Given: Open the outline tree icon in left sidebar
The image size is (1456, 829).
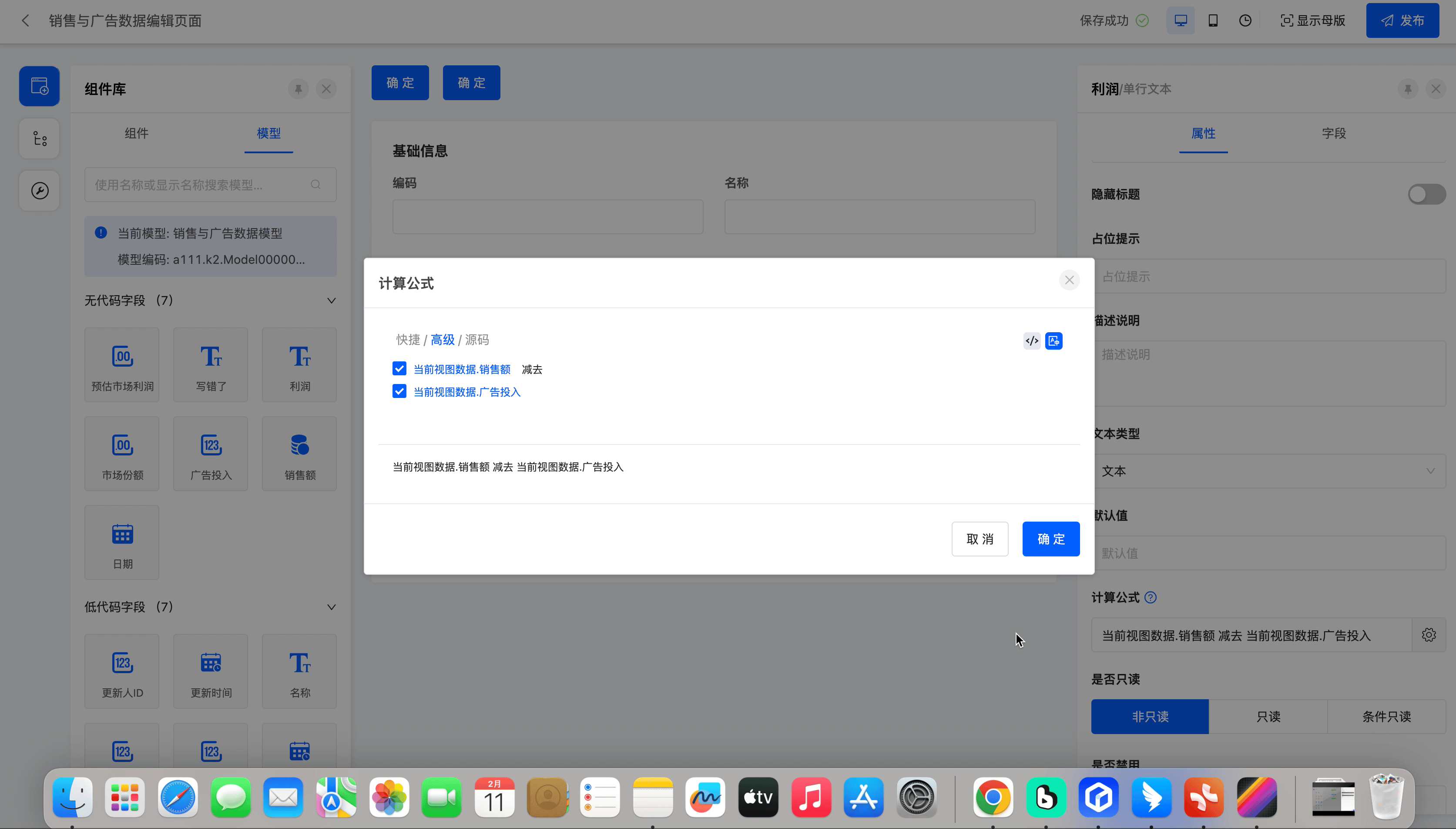Looking at the screenshot, I should coord(39,138).
